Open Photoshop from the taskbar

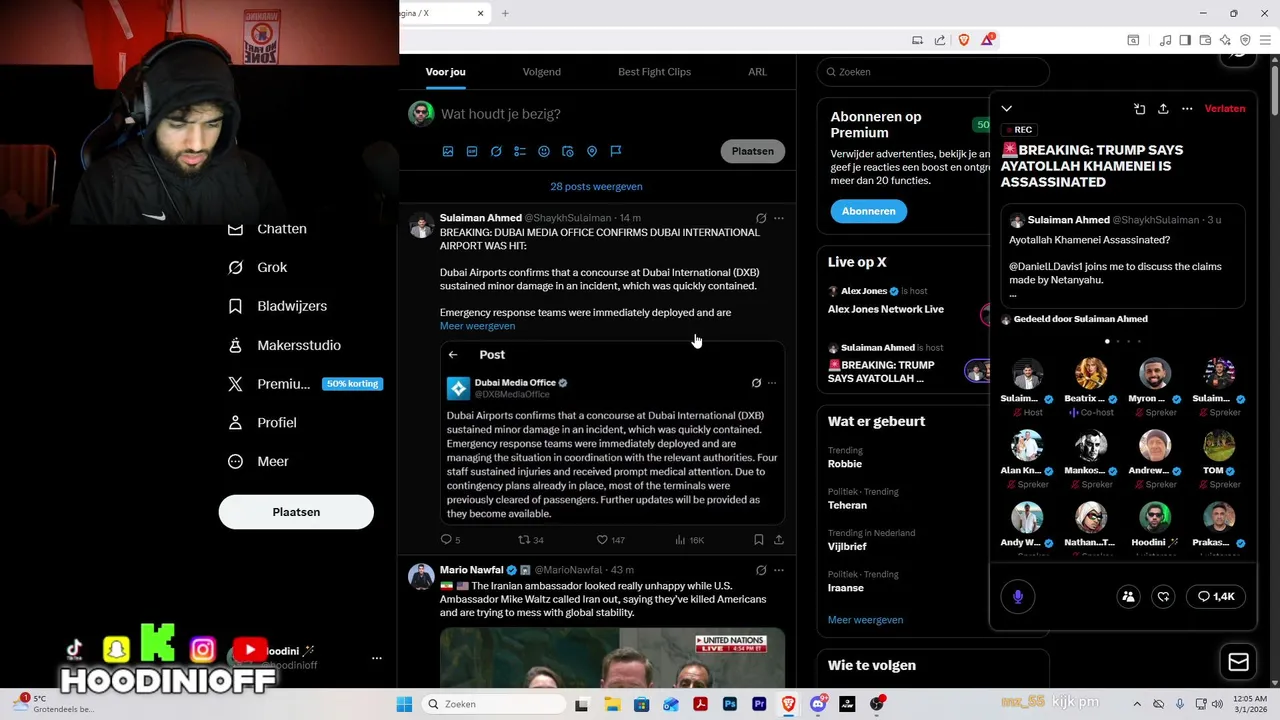(x=730, y=704)
